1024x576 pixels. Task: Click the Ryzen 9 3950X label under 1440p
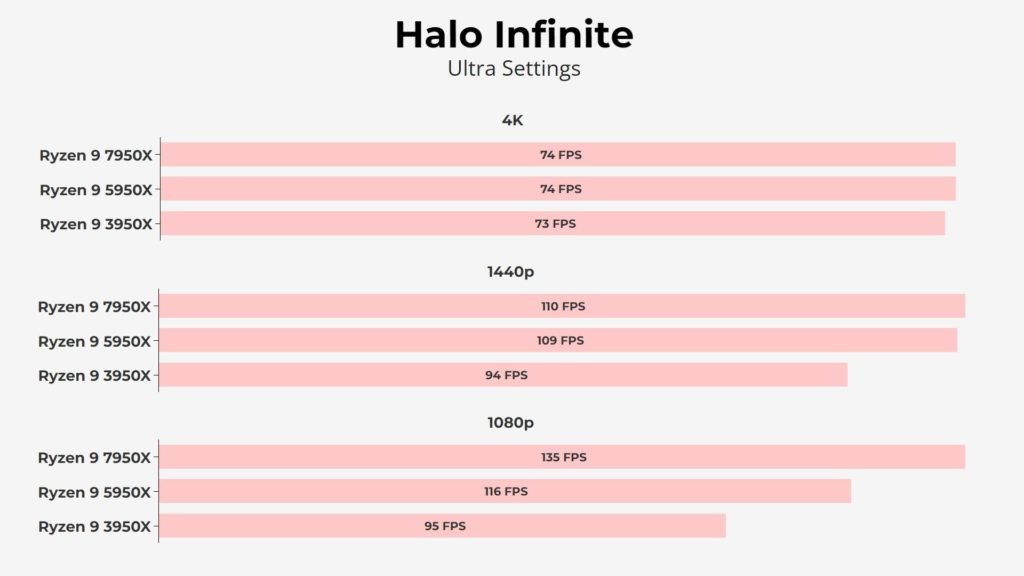94,376
